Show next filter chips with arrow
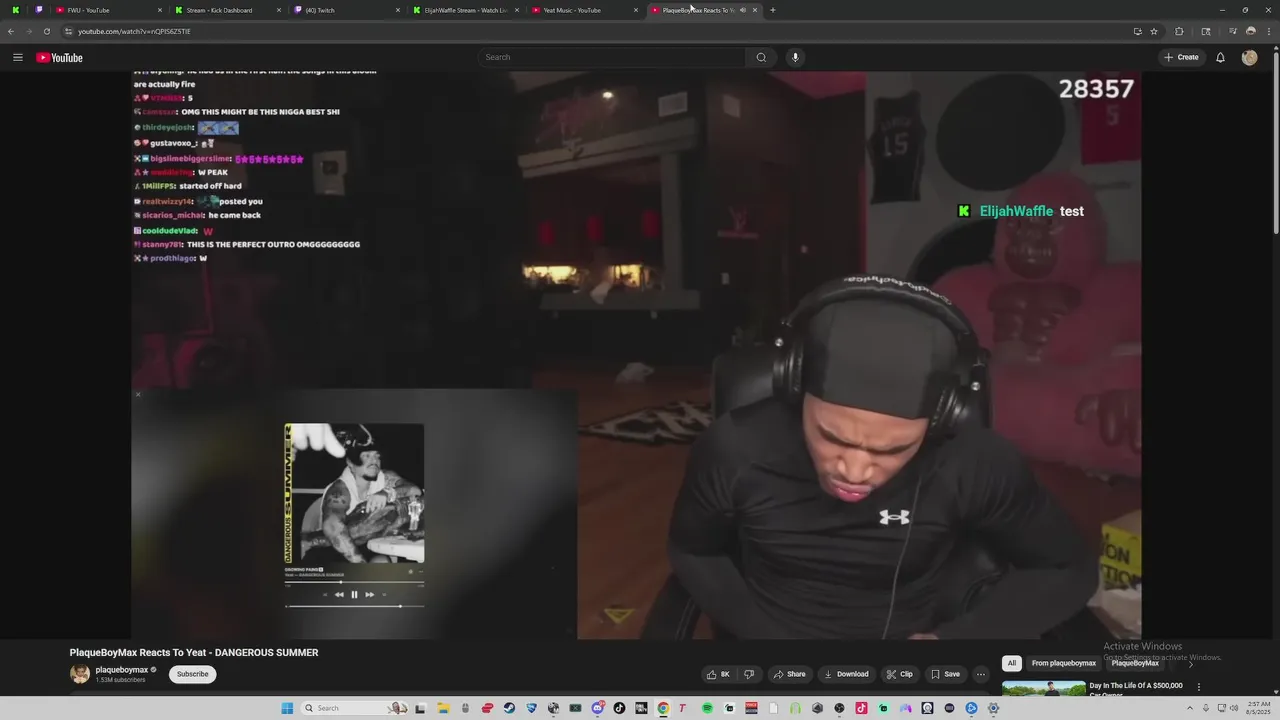 click(x=1190, y=663)
